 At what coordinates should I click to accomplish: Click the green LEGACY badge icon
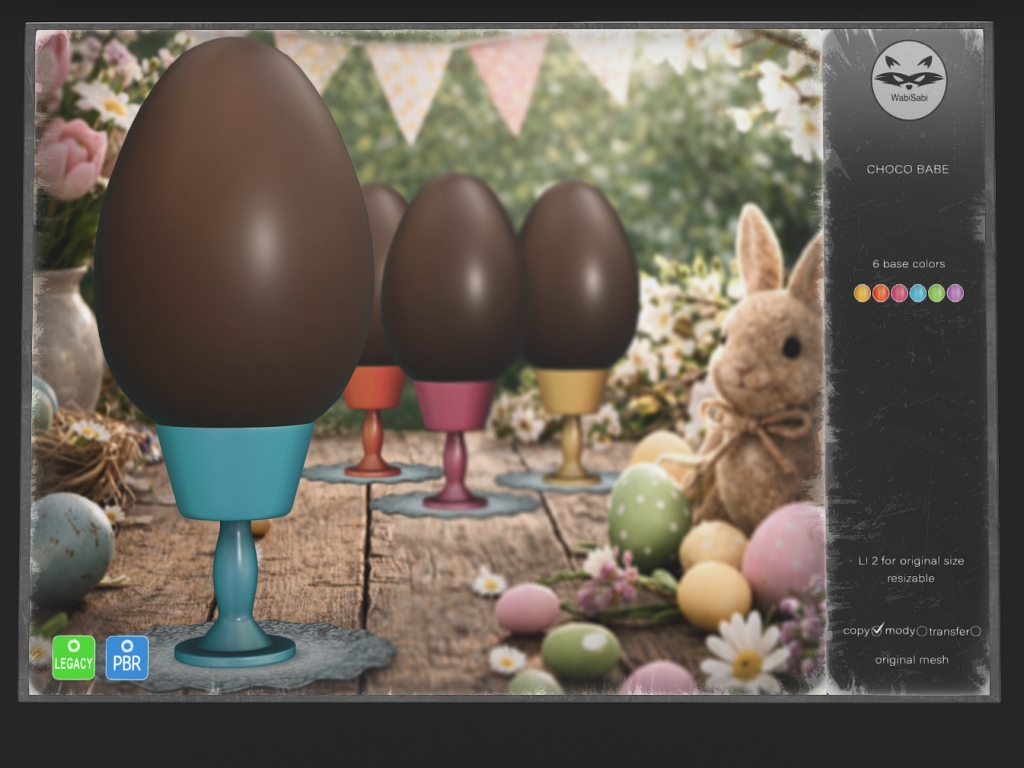(73, 658)
